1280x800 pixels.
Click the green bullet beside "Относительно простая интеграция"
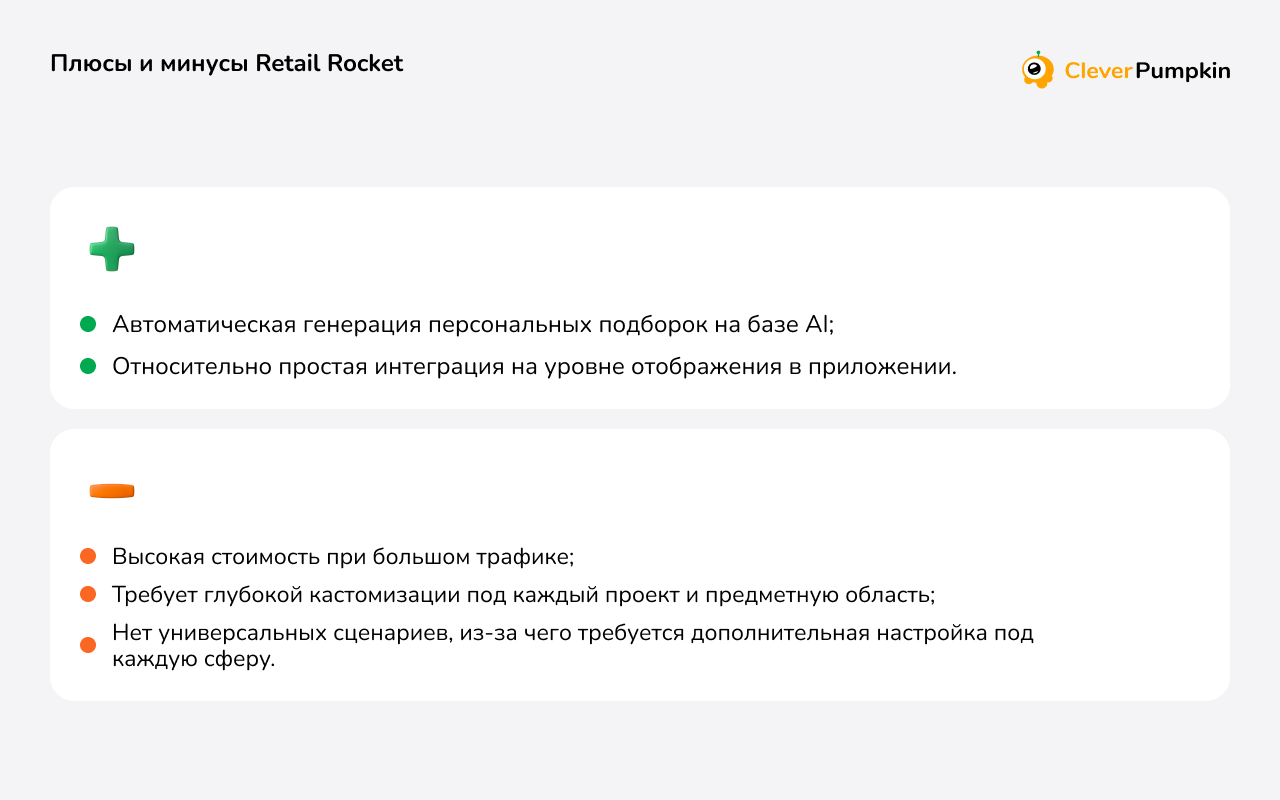88,366
